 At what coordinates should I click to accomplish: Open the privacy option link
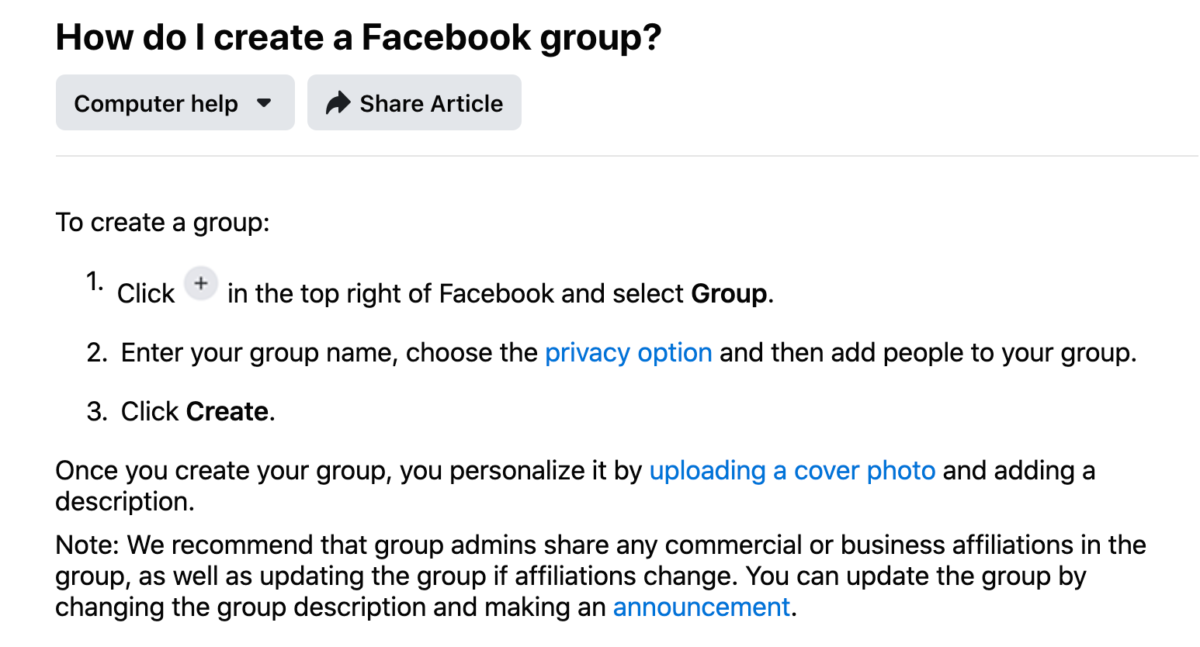pyautogui.click(x=628, y=353)
